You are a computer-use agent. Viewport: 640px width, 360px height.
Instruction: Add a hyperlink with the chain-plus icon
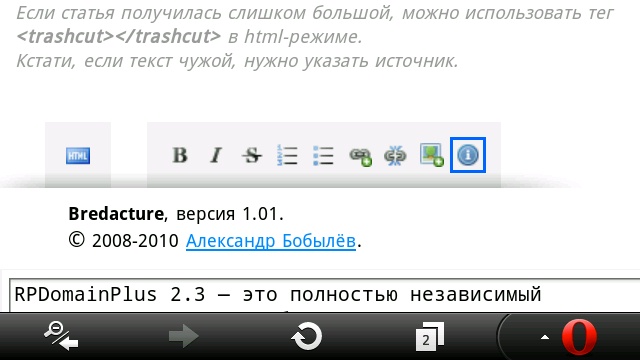(360, 156)
